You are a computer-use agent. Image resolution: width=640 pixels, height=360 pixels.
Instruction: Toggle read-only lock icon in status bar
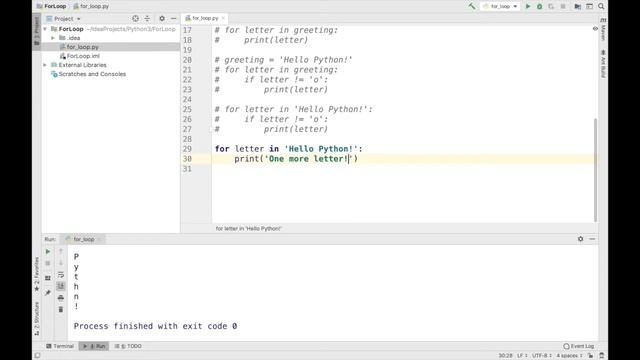click(x=590, y=356)
